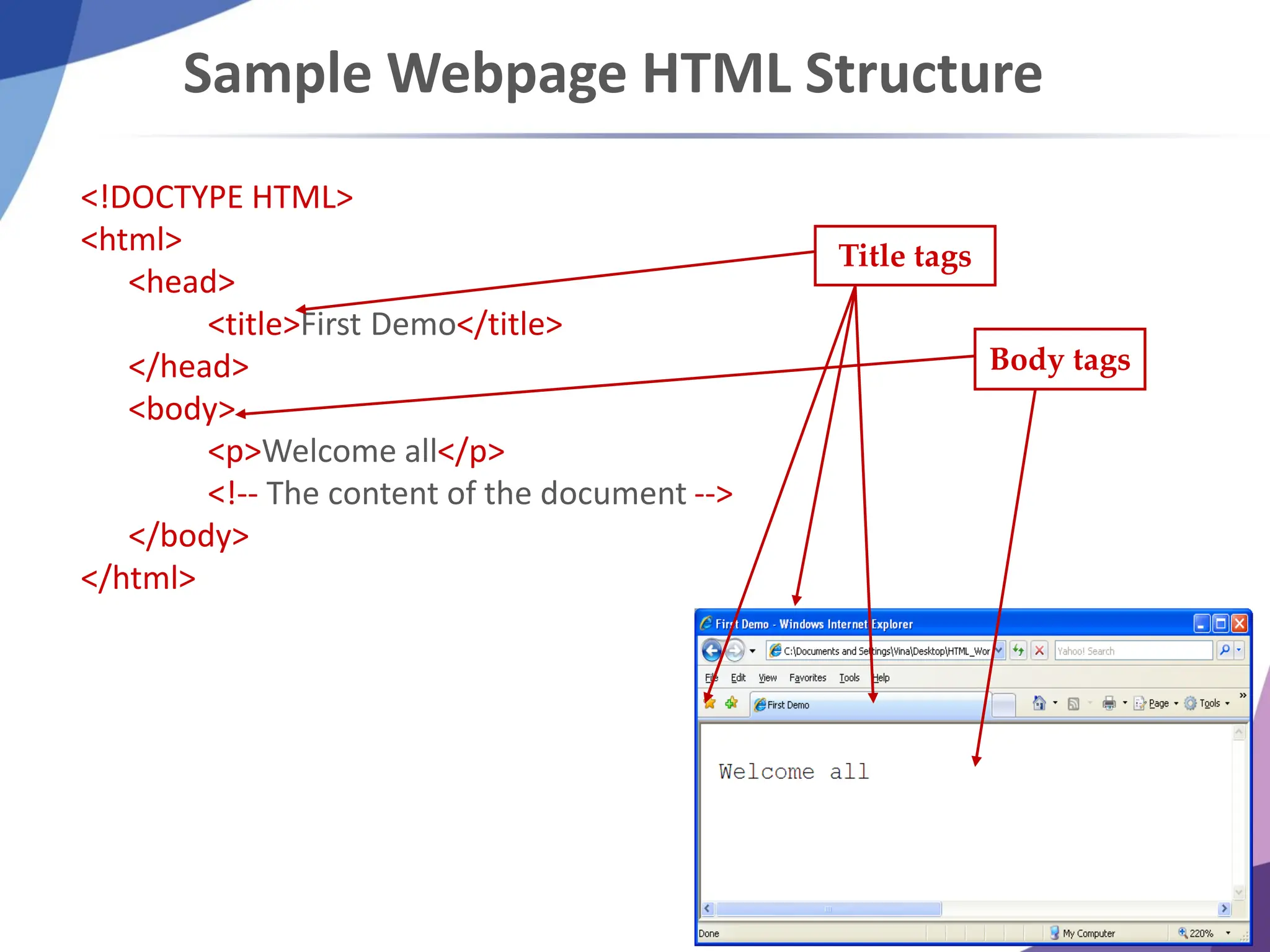Image resolution: width=1270 pixels, height=952 pixels.
Task: Click the Internet Explorer logo in title bar
Action: [706, 622]
